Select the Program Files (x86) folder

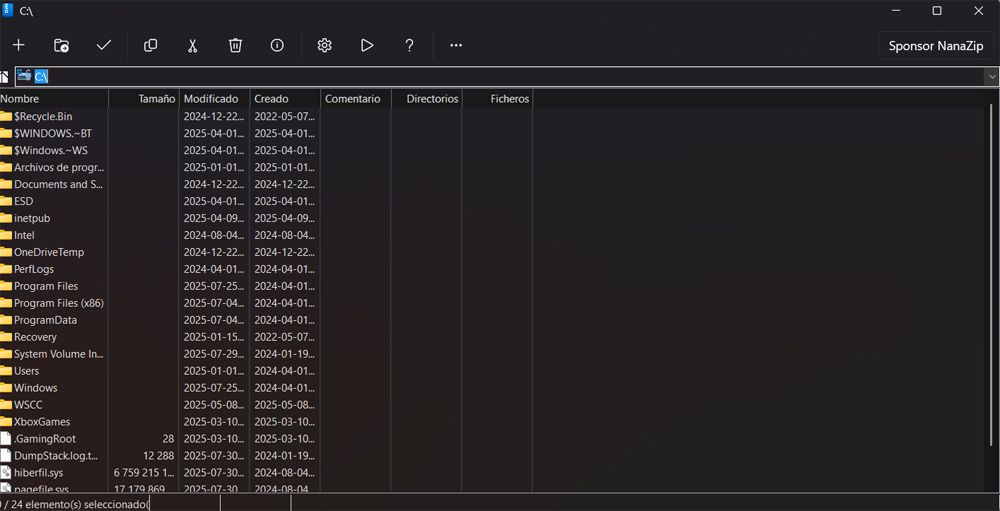coord(59,303)
